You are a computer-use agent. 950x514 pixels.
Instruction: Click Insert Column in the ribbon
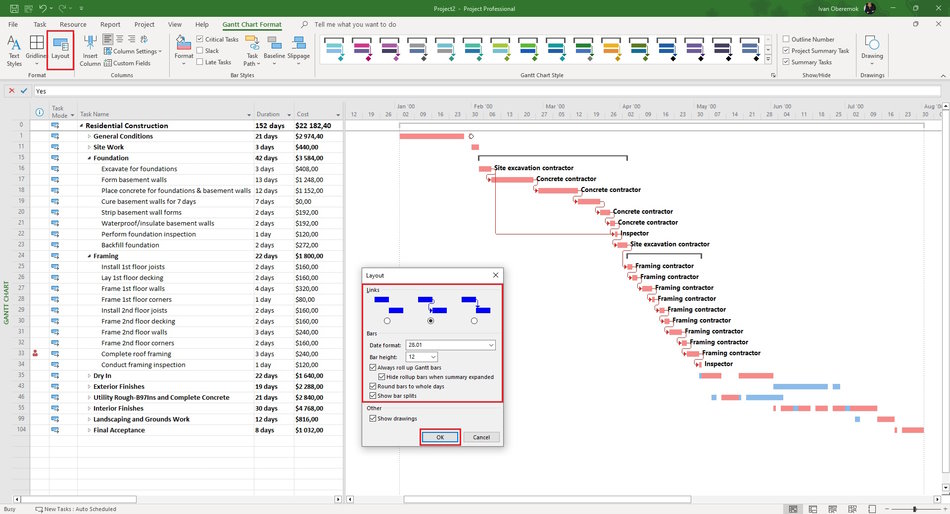[90, 51]
